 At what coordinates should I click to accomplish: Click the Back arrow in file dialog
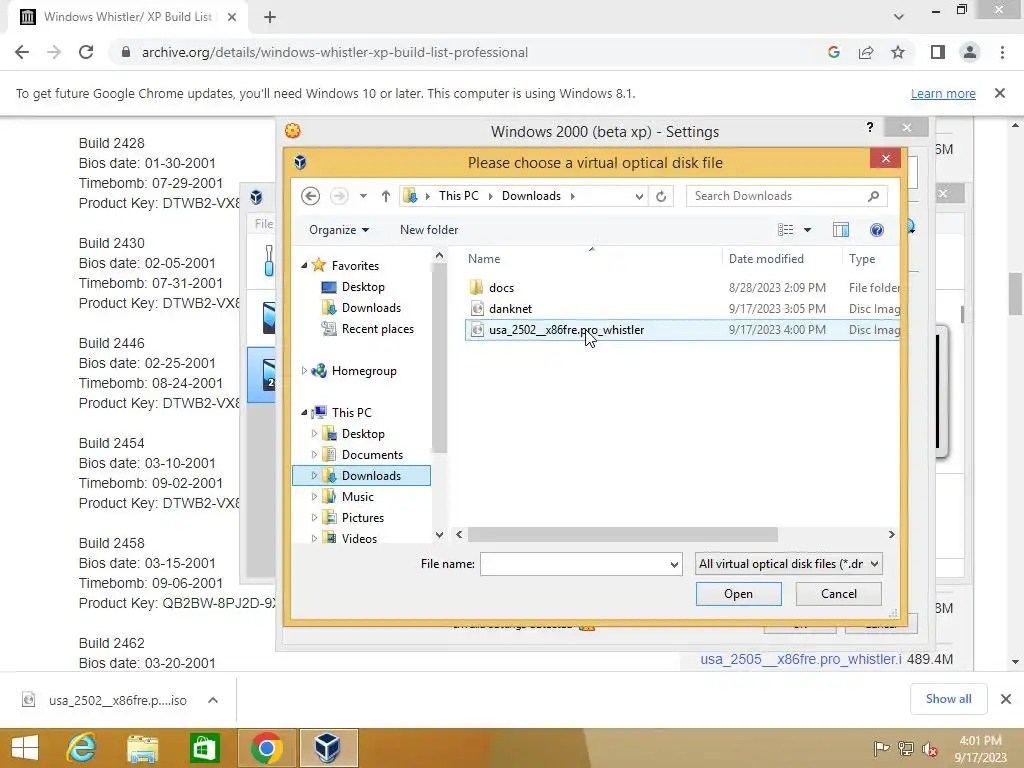point(310,196)
